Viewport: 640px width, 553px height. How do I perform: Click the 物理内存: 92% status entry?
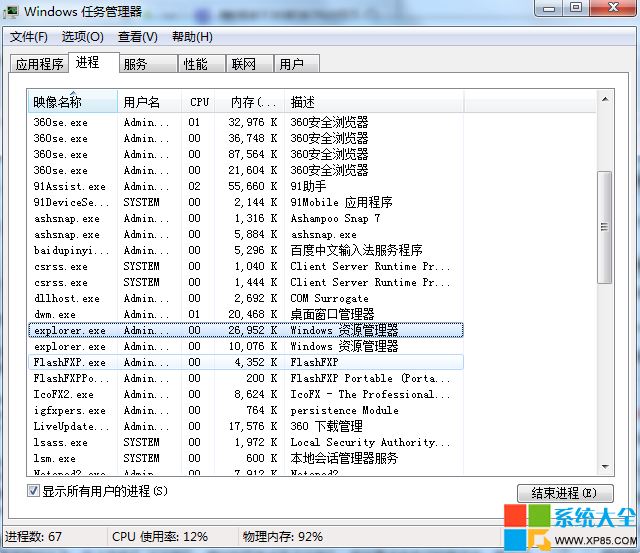(282, 536)
